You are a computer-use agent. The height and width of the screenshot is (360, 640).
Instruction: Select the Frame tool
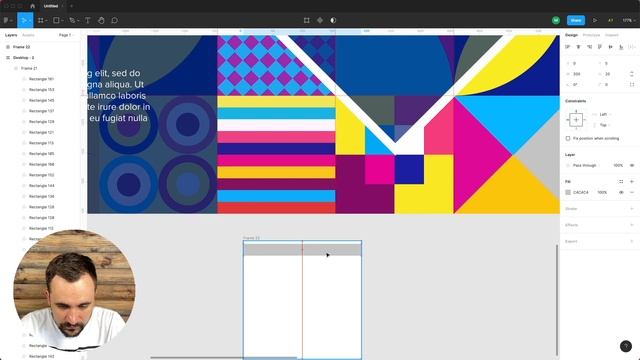(x=41, y=20)
